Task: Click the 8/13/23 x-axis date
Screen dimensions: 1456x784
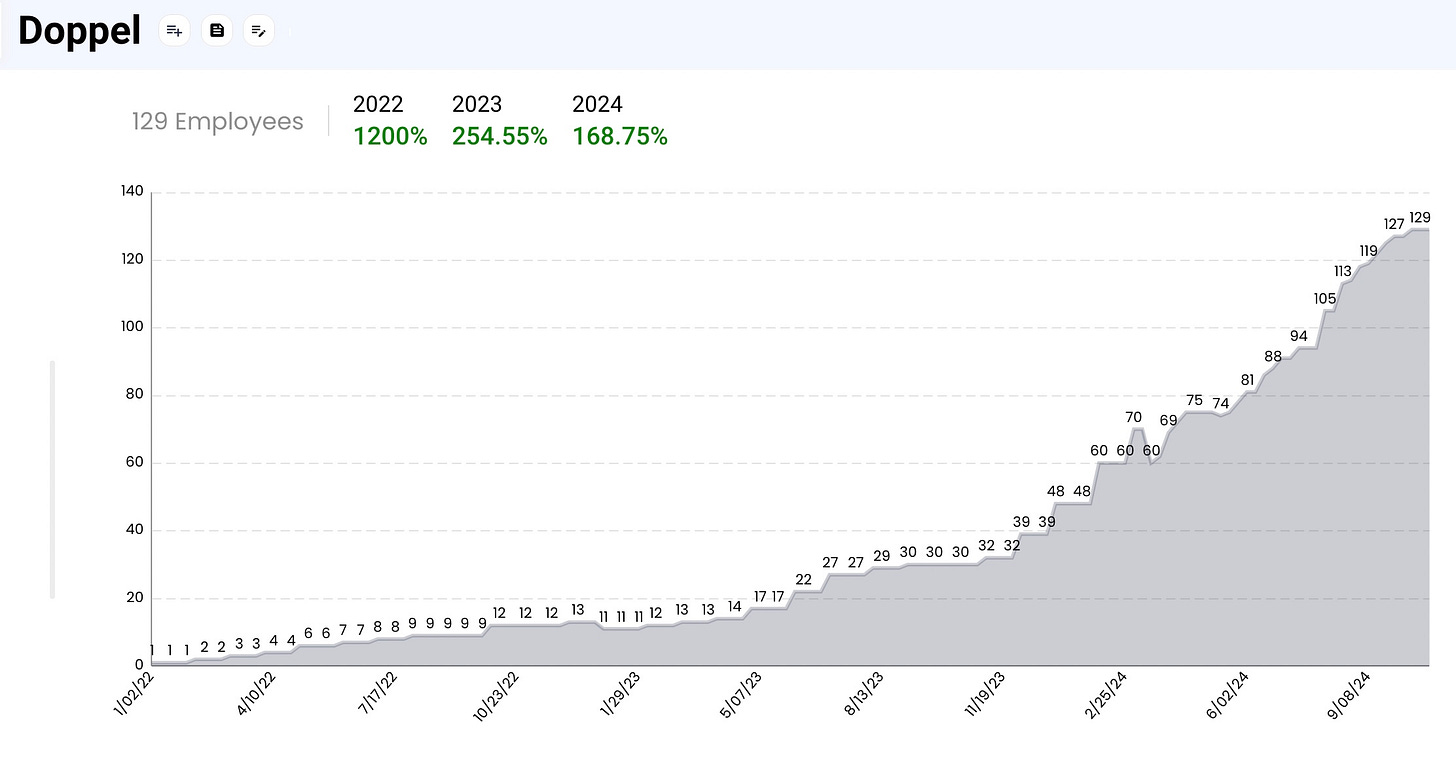Action: click(x=866, y=695)
